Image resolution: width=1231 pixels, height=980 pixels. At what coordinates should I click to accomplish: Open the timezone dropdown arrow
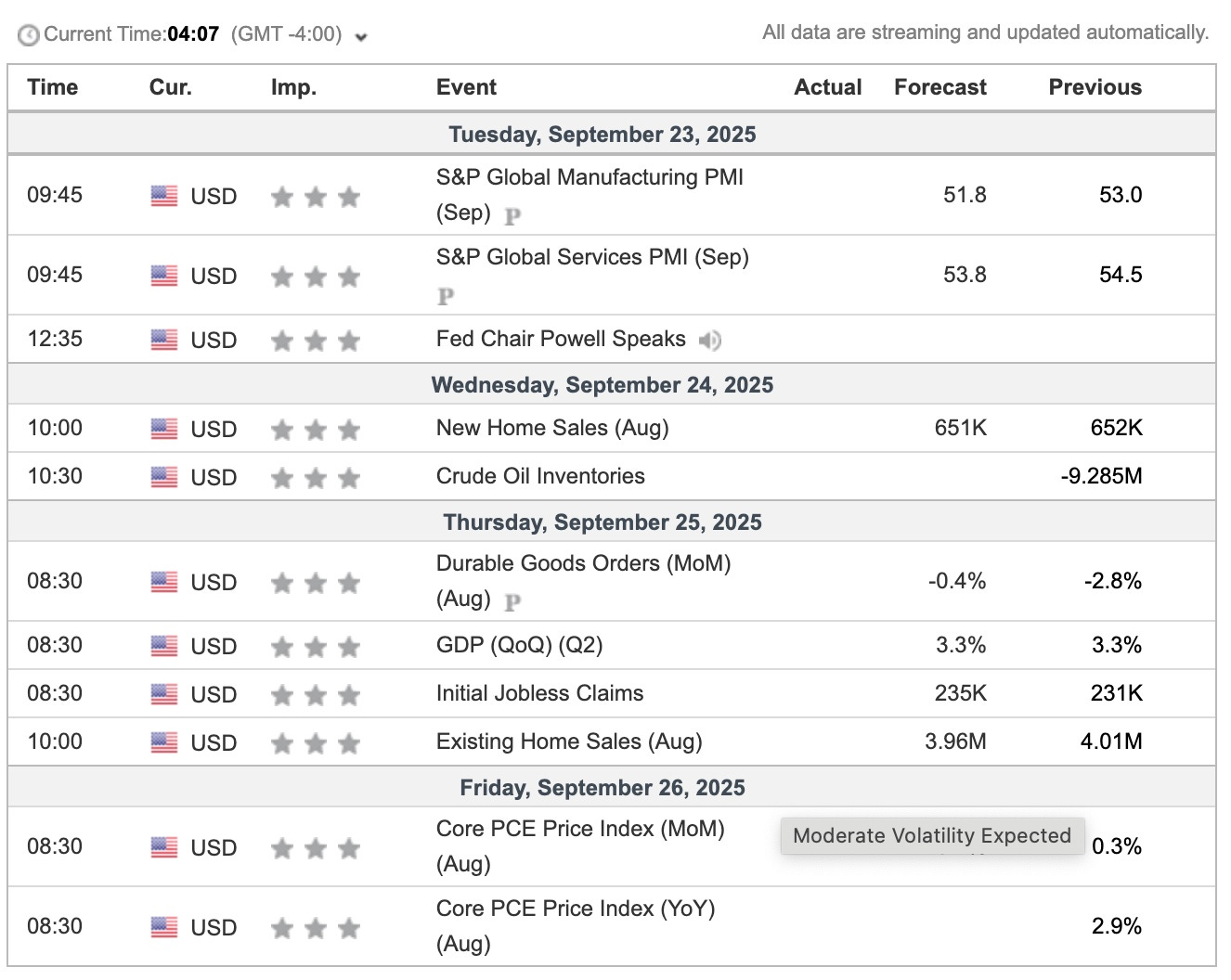coord(361,37)
